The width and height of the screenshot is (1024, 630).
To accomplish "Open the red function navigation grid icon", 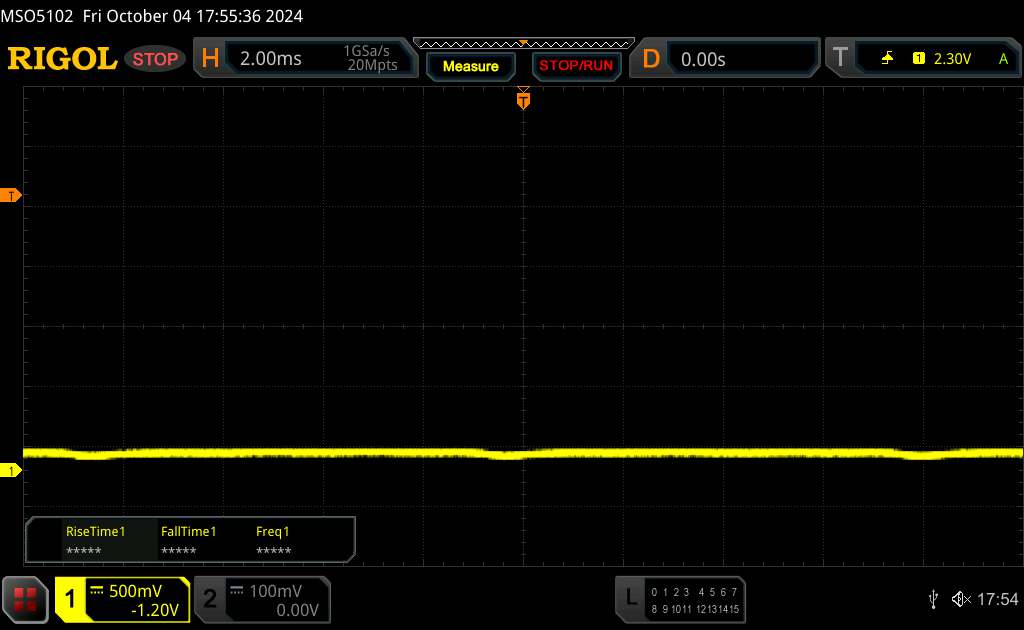I will (27, 599).
